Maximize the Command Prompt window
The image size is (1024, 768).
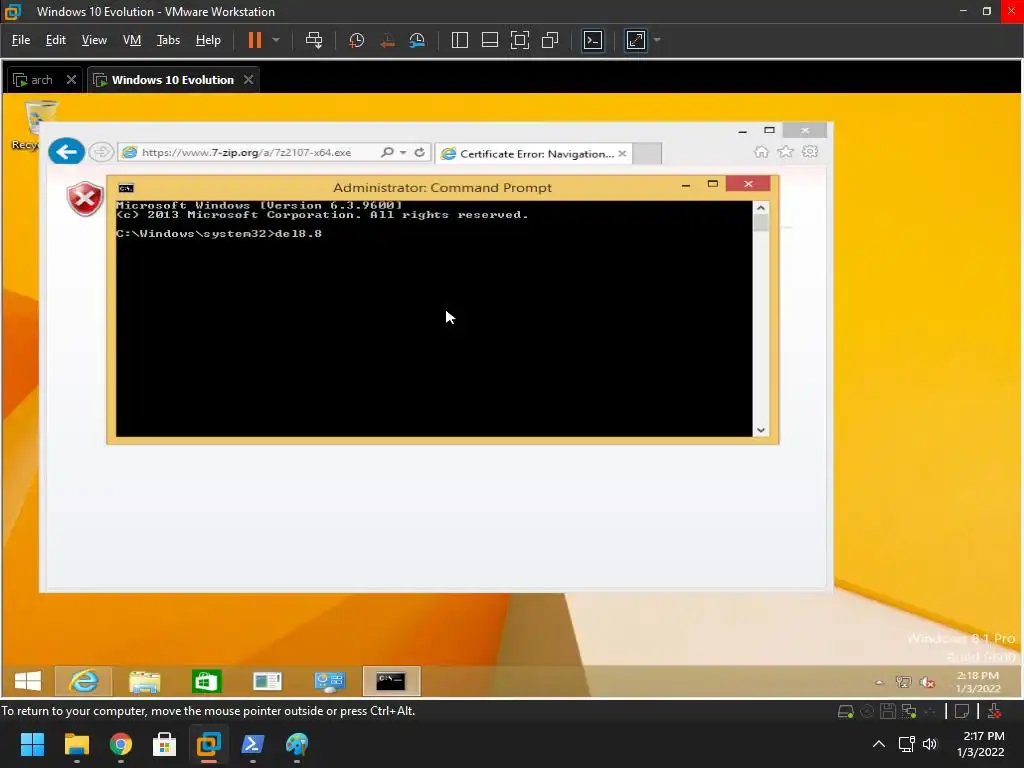coord(712,184)
